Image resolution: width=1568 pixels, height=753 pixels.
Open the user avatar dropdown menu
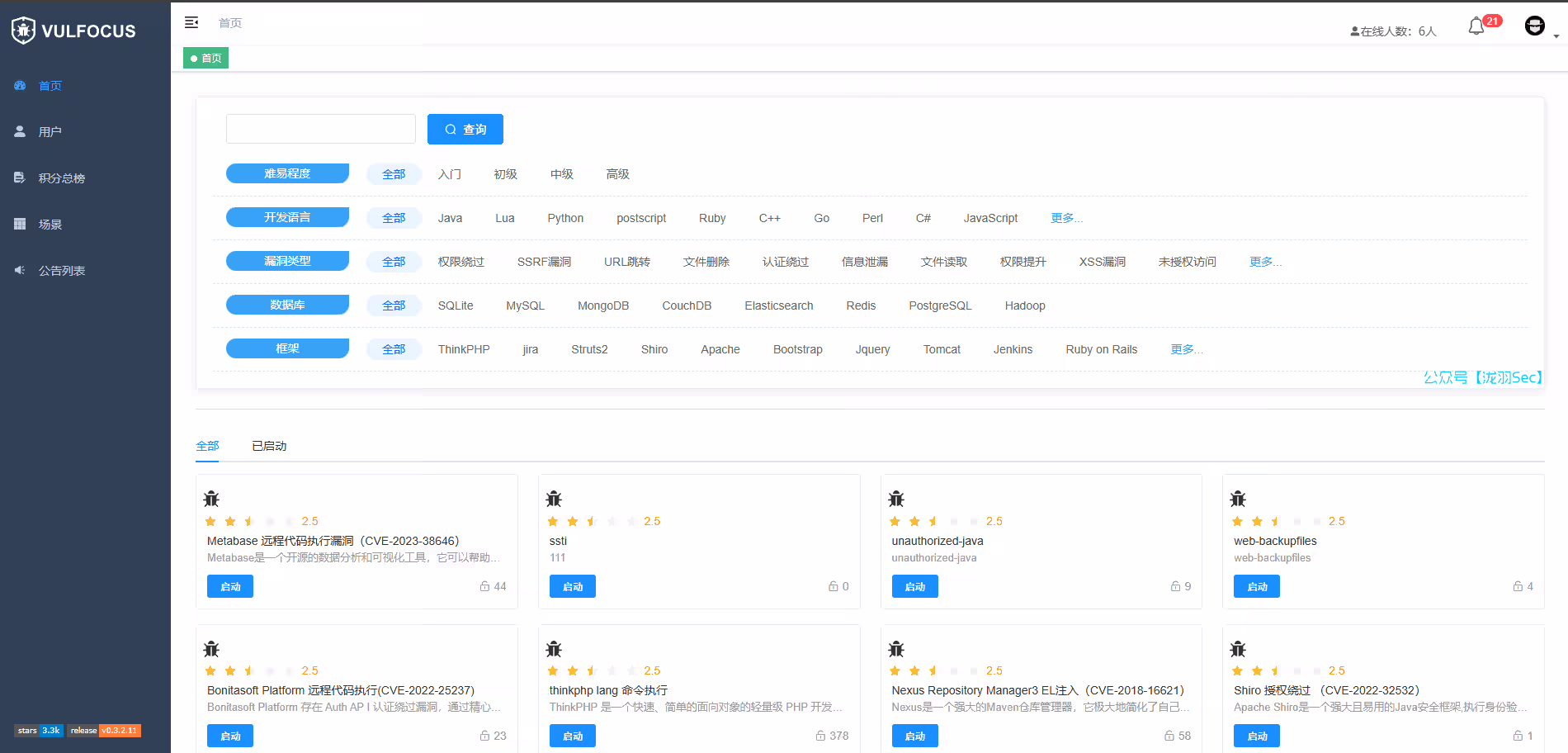point(1536,27)
